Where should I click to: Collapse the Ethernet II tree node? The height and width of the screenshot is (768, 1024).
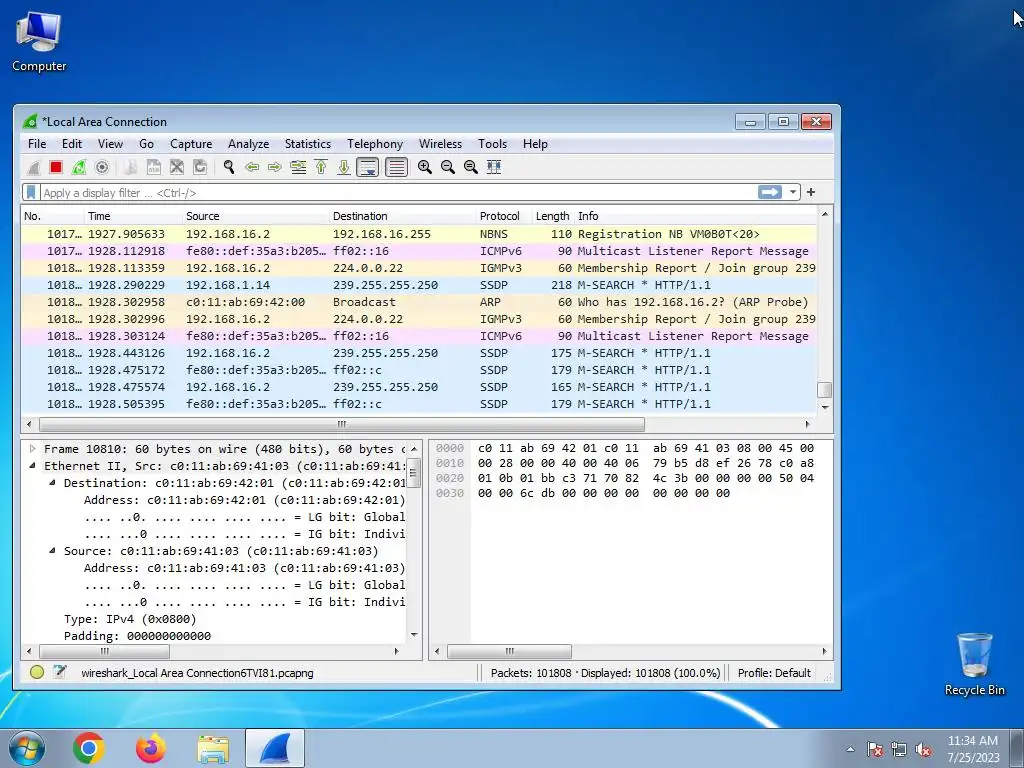click(x=32, y=466)
